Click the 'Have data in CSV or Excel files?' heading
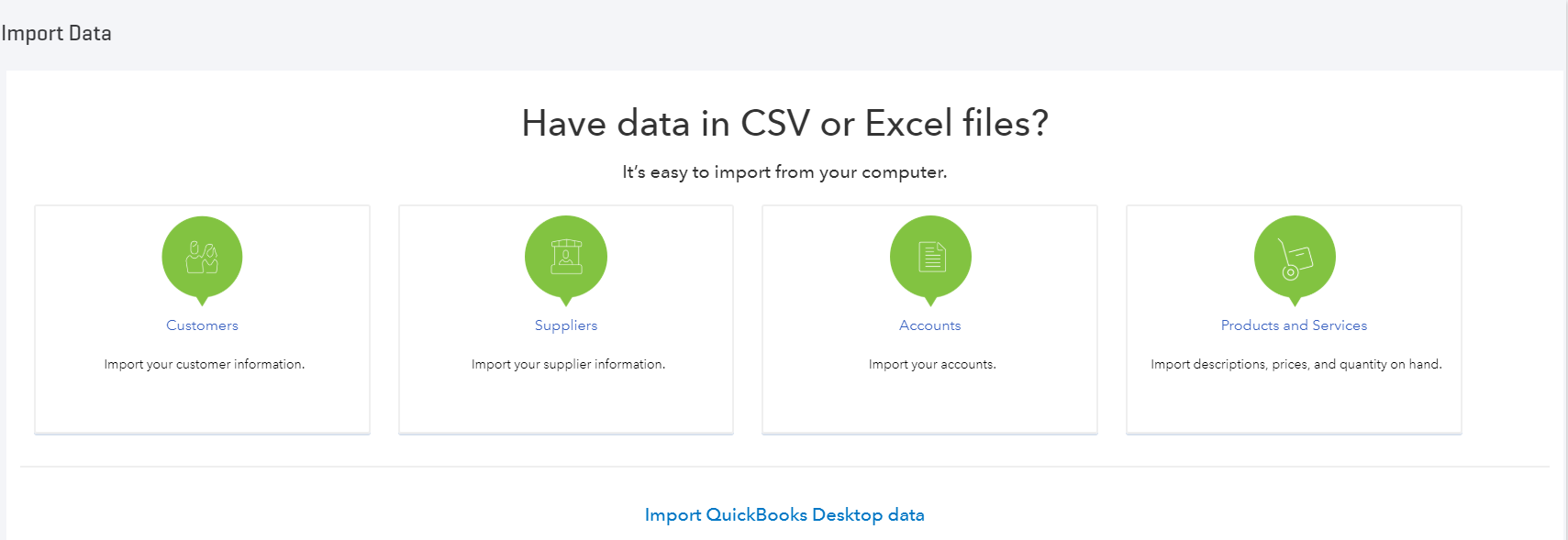The height and width of the screenshot is (540, 1568). coord(784,123)
